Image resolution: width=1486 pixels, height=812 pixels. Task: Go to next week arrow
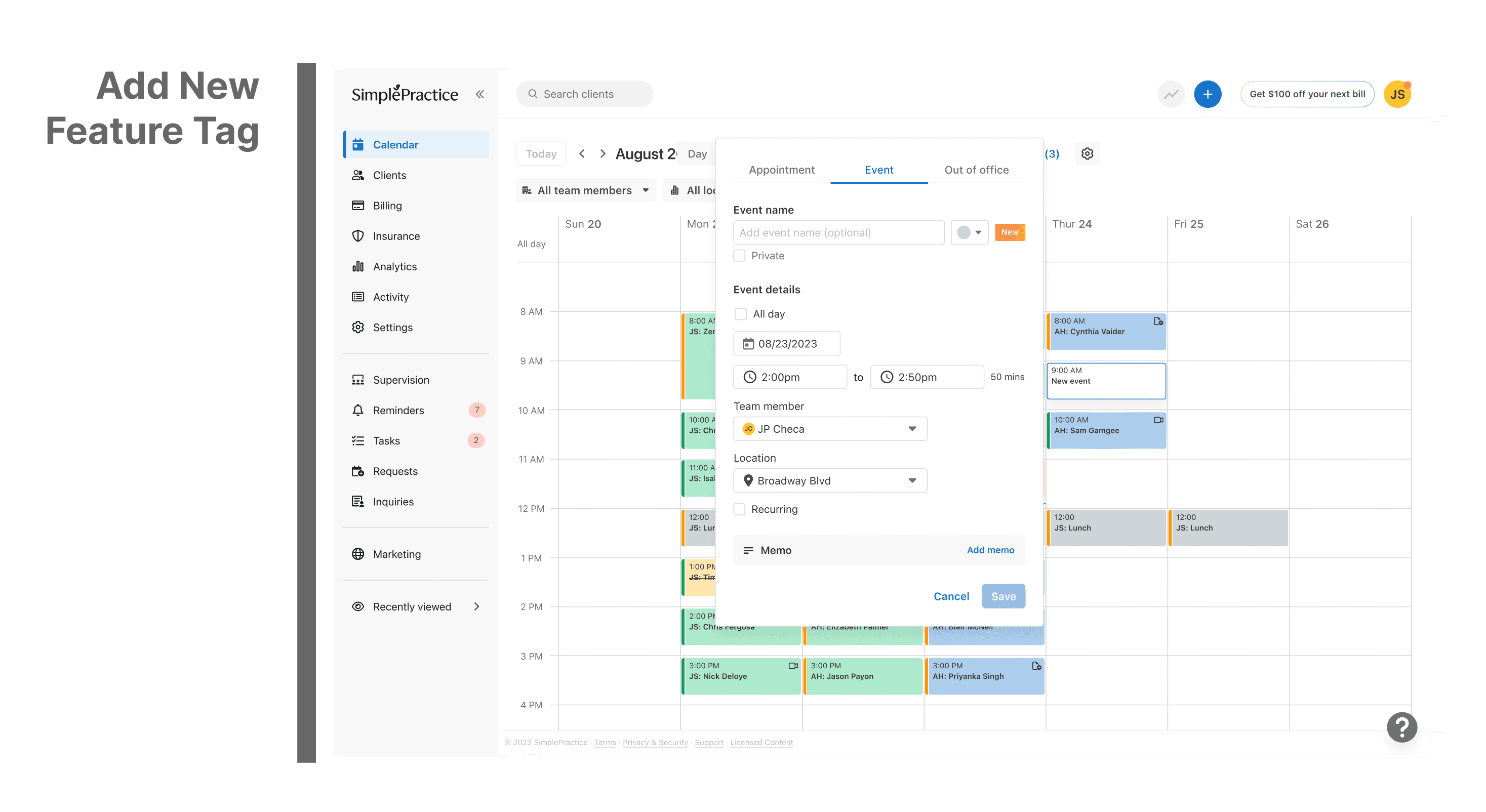click(602, 153)
